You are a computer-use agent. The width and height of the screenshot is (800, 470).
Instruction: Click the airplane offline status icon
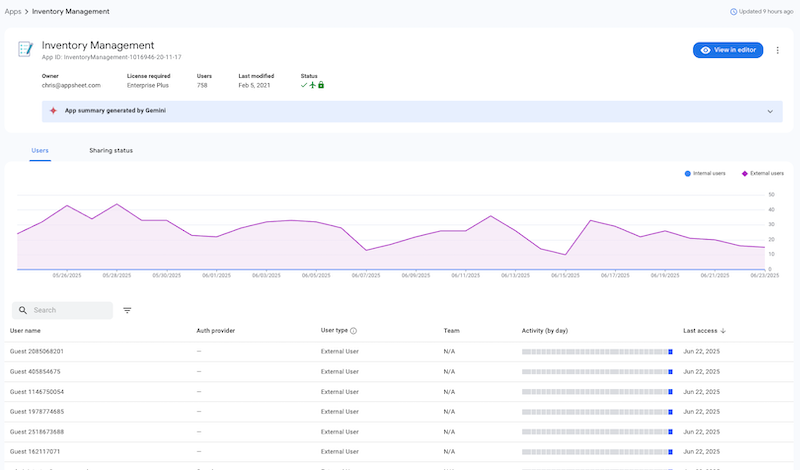pos(313,85)
